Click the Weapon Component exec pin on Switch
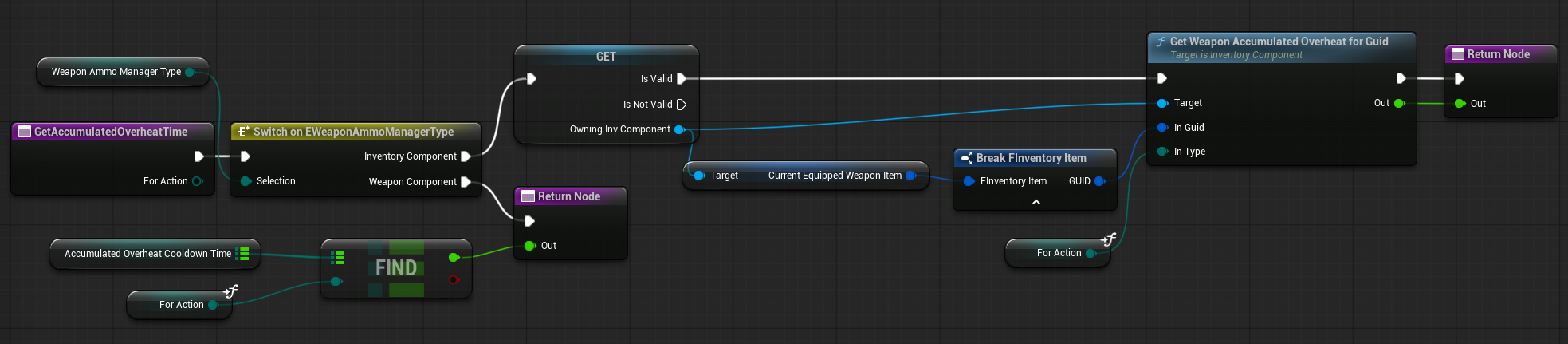Screen dimensions: 1568x344 click(466, 182)
